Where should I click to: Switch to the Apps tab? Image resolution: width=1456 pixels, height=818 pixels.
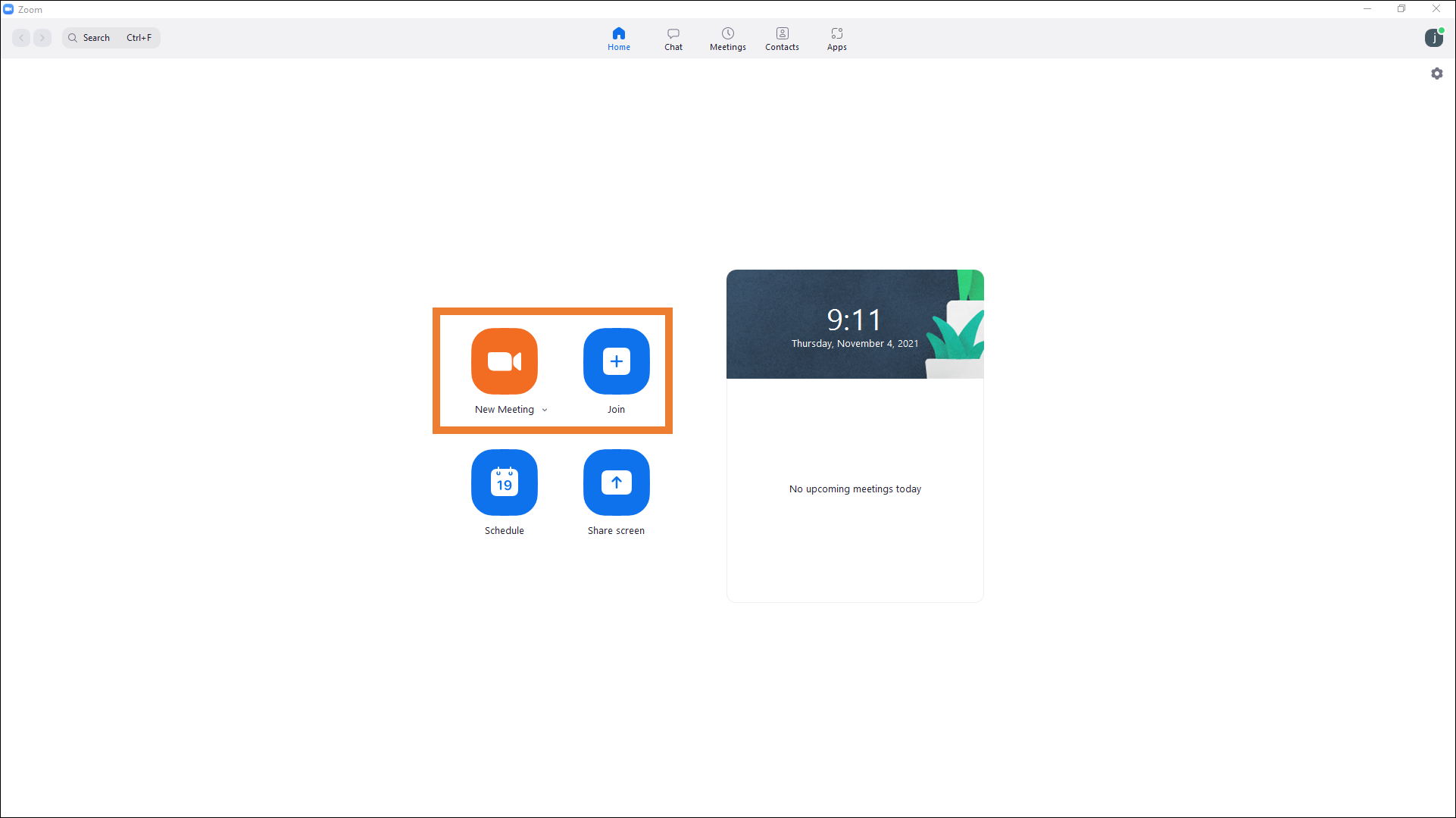[836, 39]
